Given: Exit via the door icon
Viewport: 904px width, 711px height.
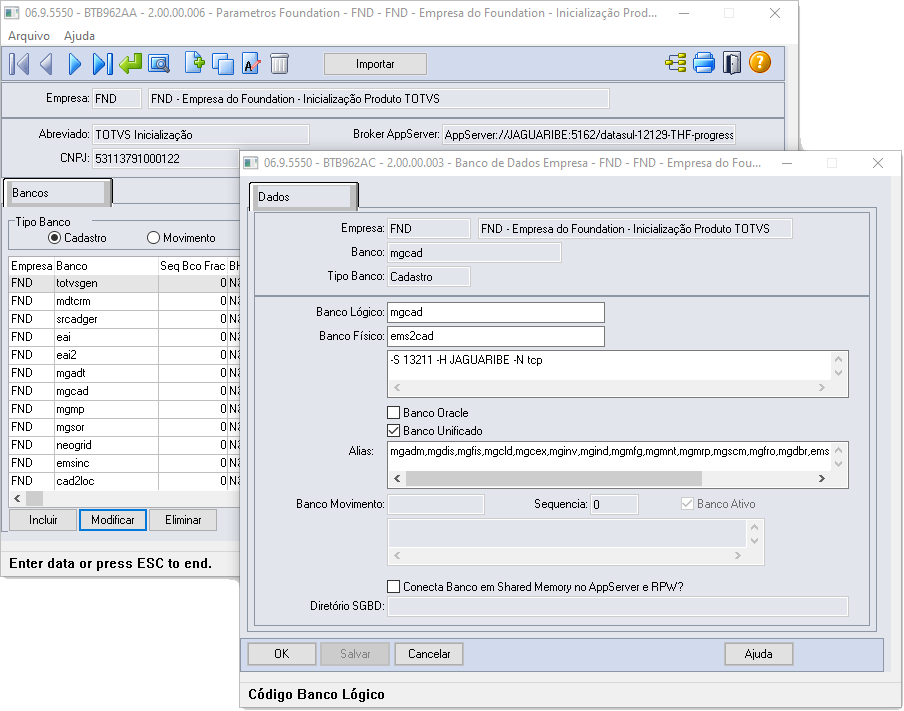Looking at the screenshot, I should point(733,63).
